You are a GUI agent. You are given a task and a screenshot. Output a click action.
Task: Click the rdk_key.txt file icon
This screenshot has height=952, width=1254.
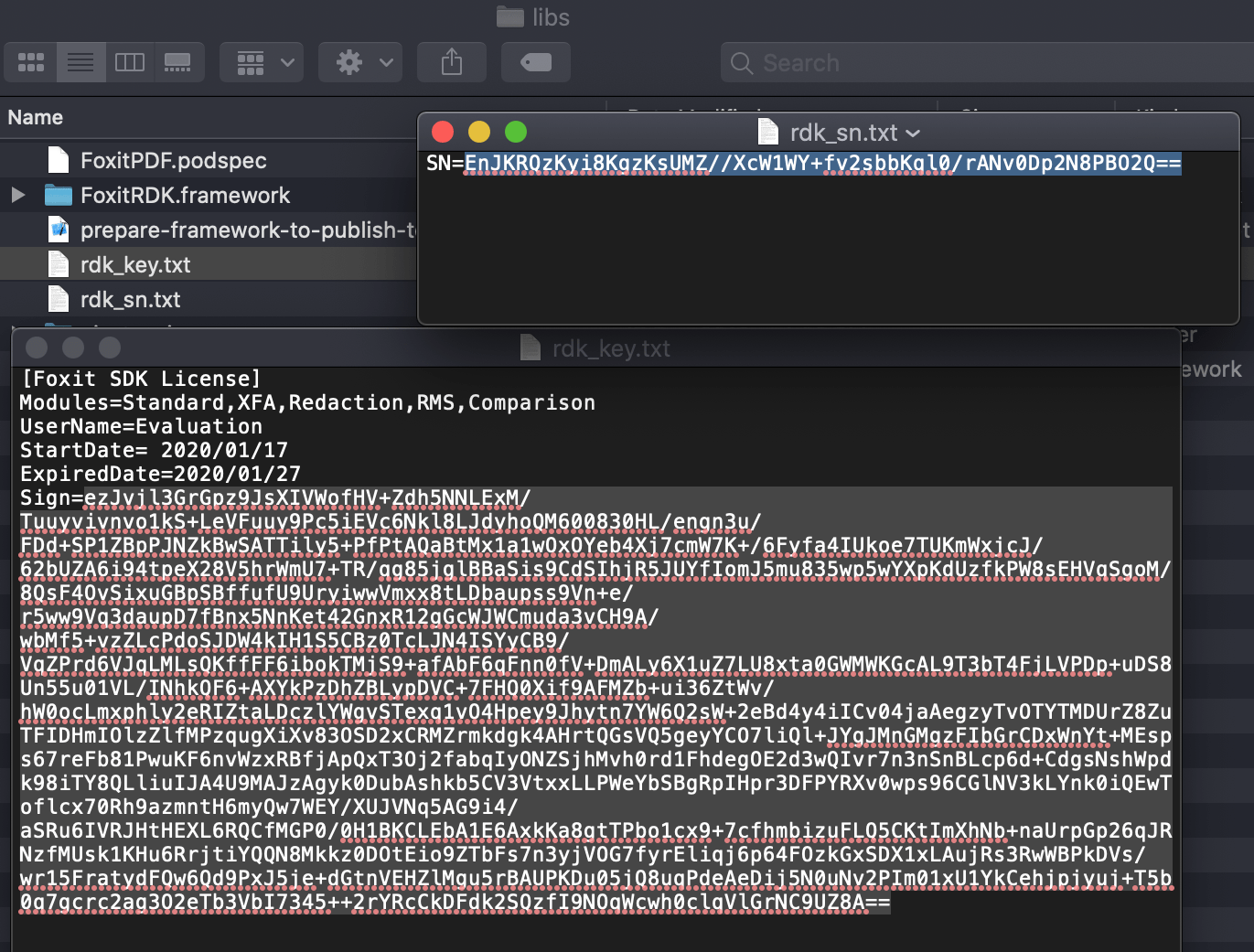coord(59,264)
